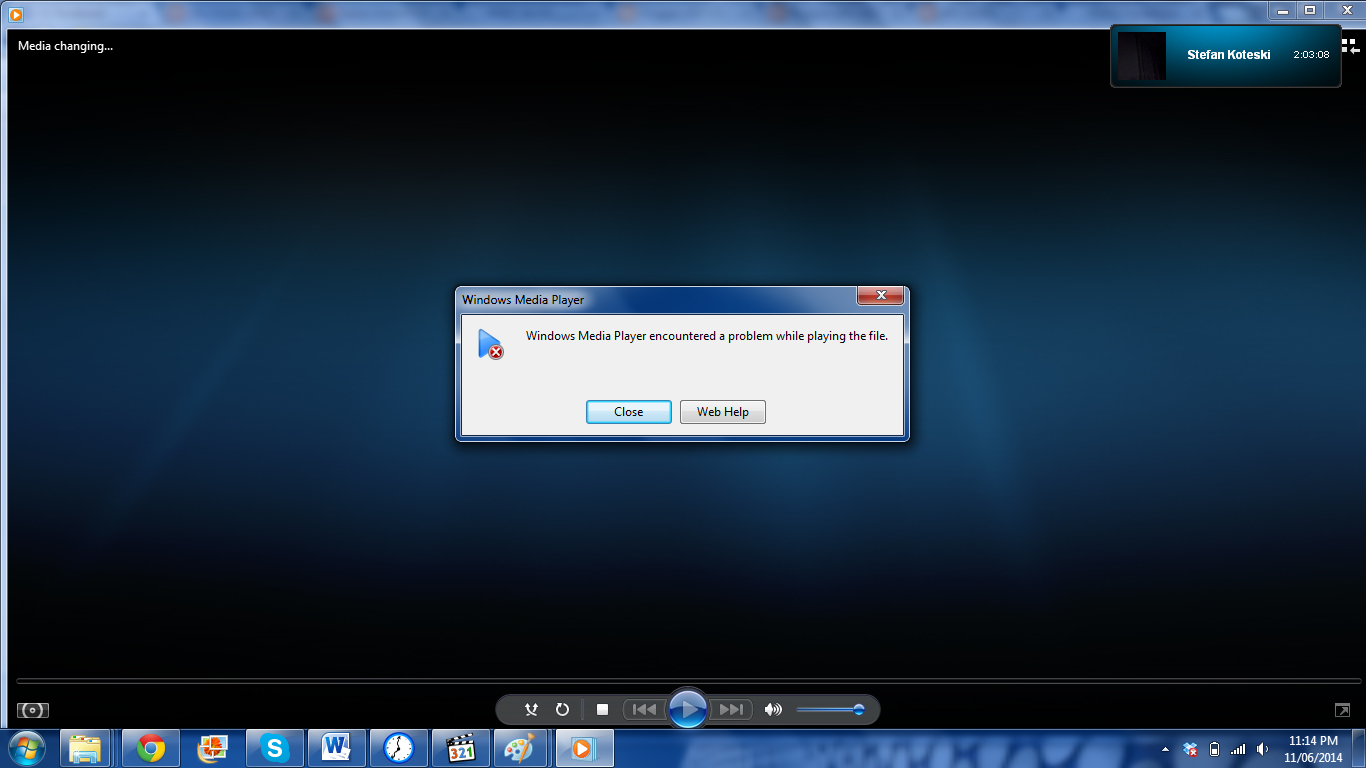This screenshot has width=1366, height=768.
Task: Minimize the Windows Media Player window
Action: click(1283, 10)
